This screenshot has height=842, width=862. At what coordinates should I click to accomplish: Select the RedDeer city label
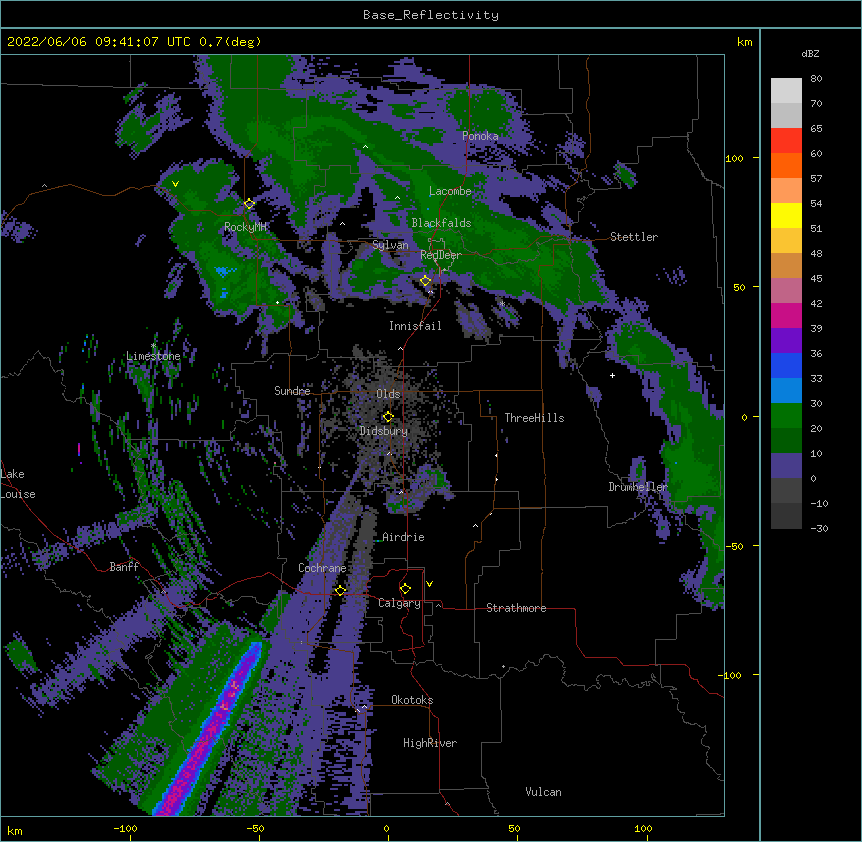441,255
